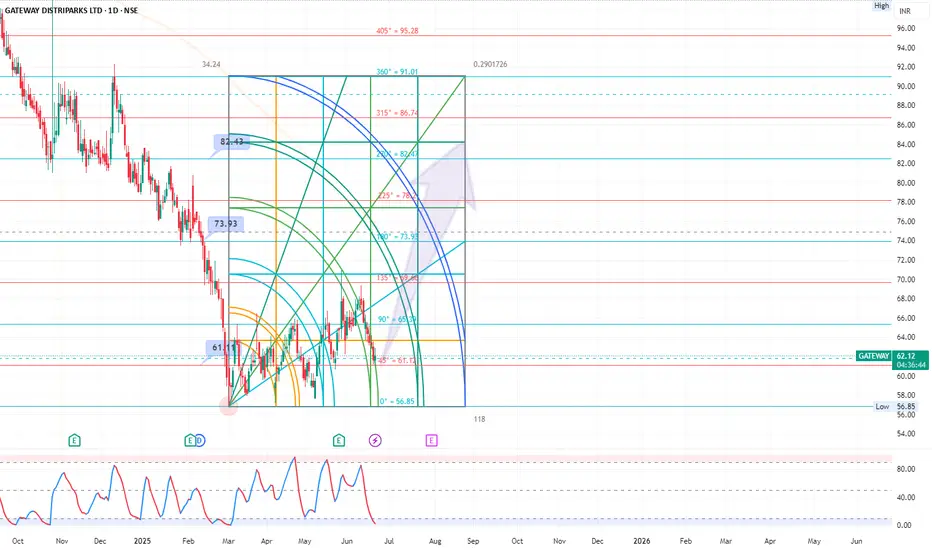Open the blue D dividend marker
932x550 pixels.
200,441
